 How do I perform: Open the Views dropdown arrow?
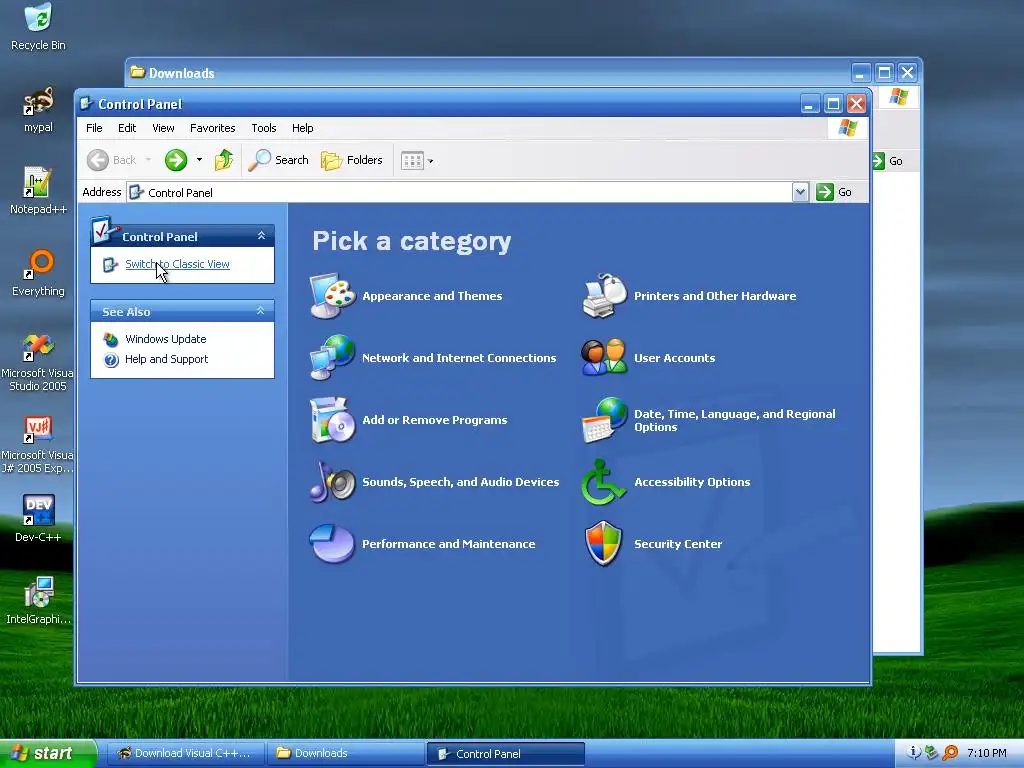(430, 161)
